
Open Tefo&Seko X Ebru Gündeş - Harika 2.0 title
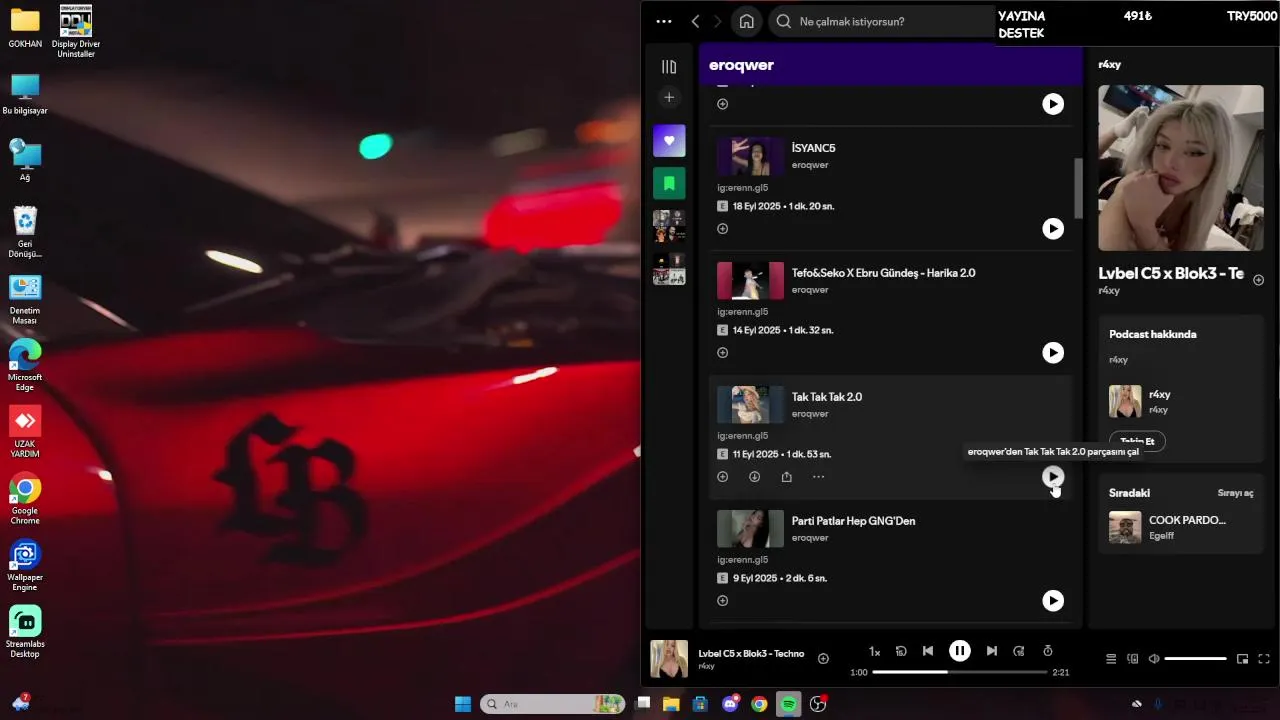[884, 273]
